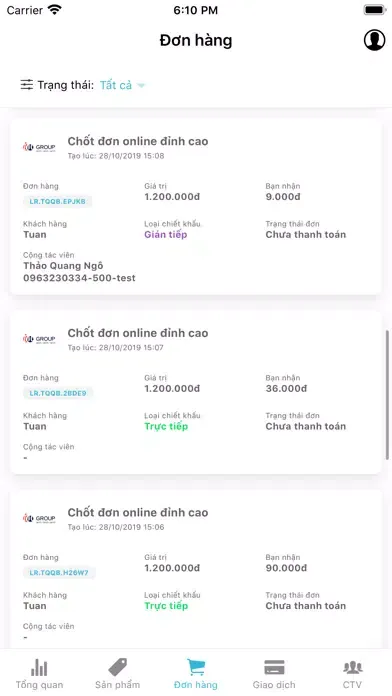Tap the second order's Group logo
Image resolution: width=392 pixels, height=696 pixels.
(x=39, y=339)
